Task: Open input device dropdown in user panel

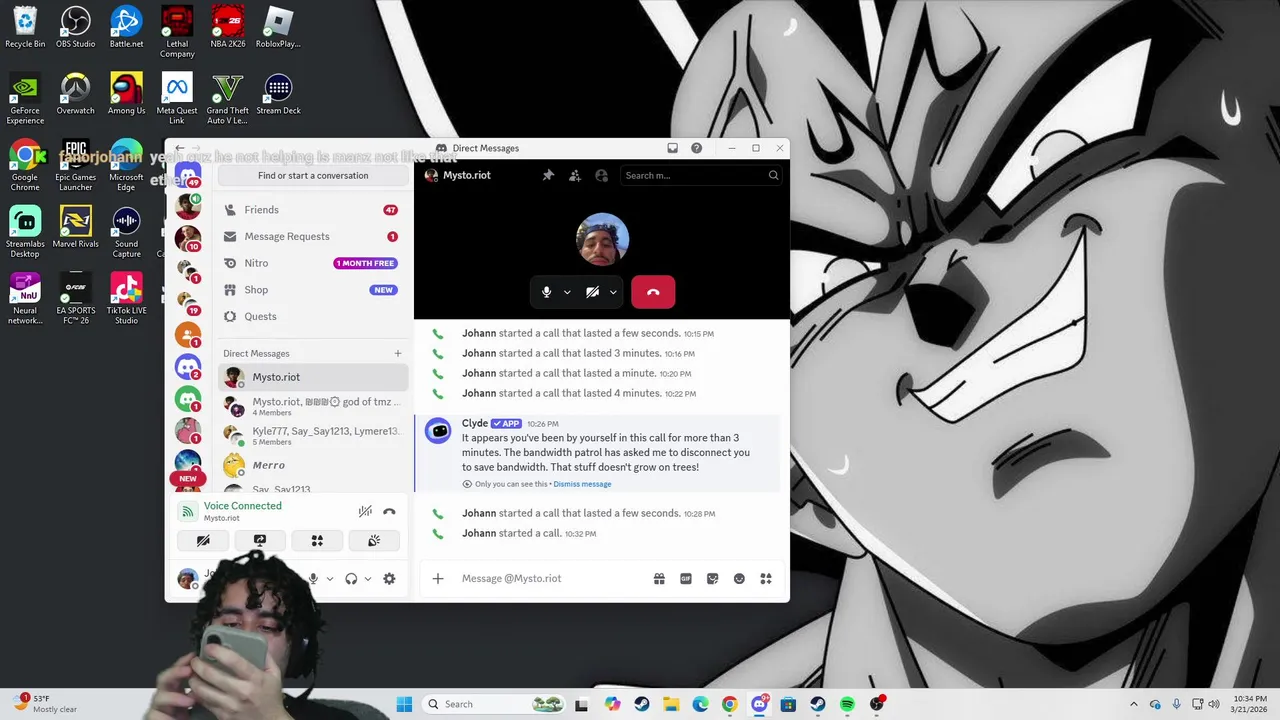Action: click(x=329, y=578)
